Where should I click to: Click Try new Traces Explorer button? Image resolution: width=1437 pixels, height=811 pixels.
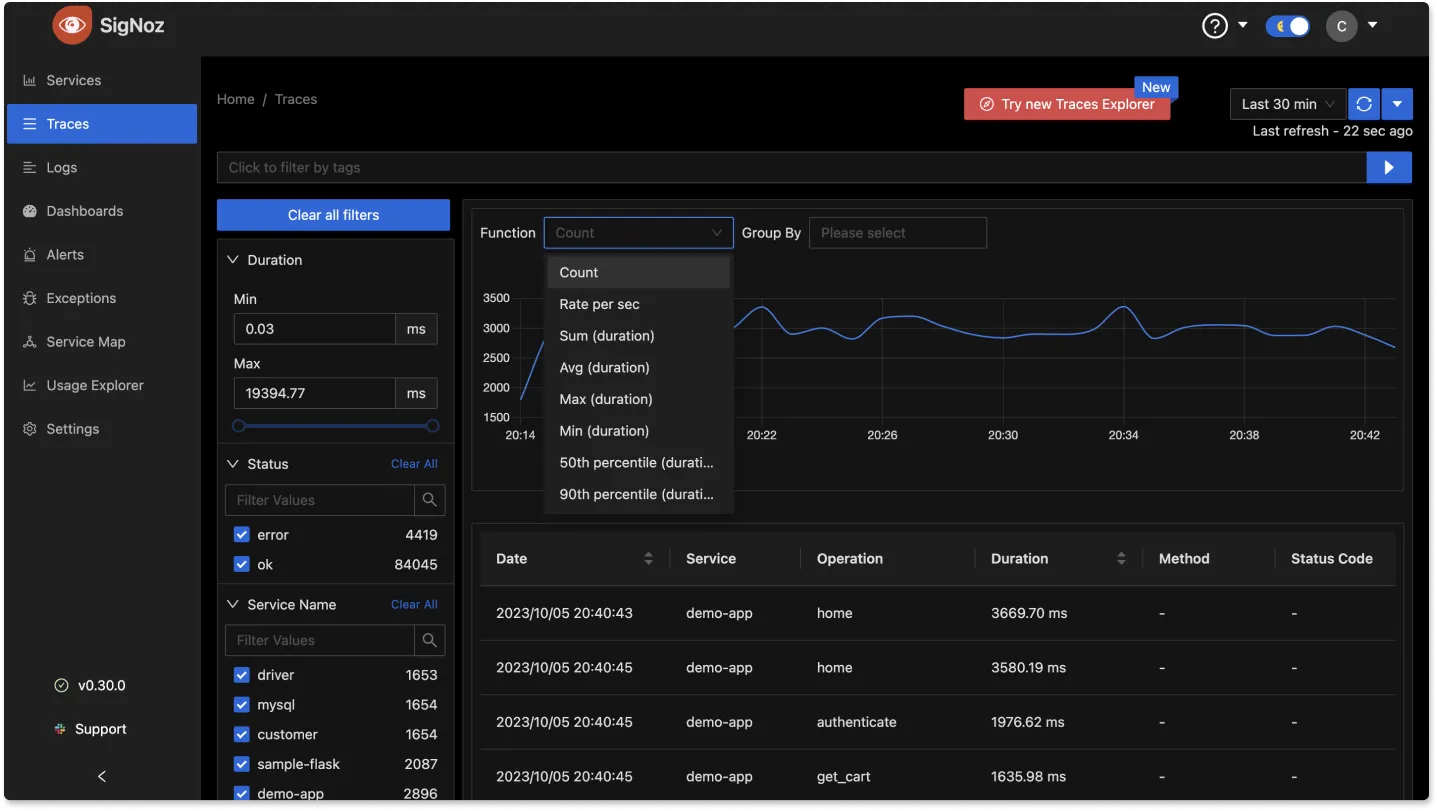[1067, 104]
